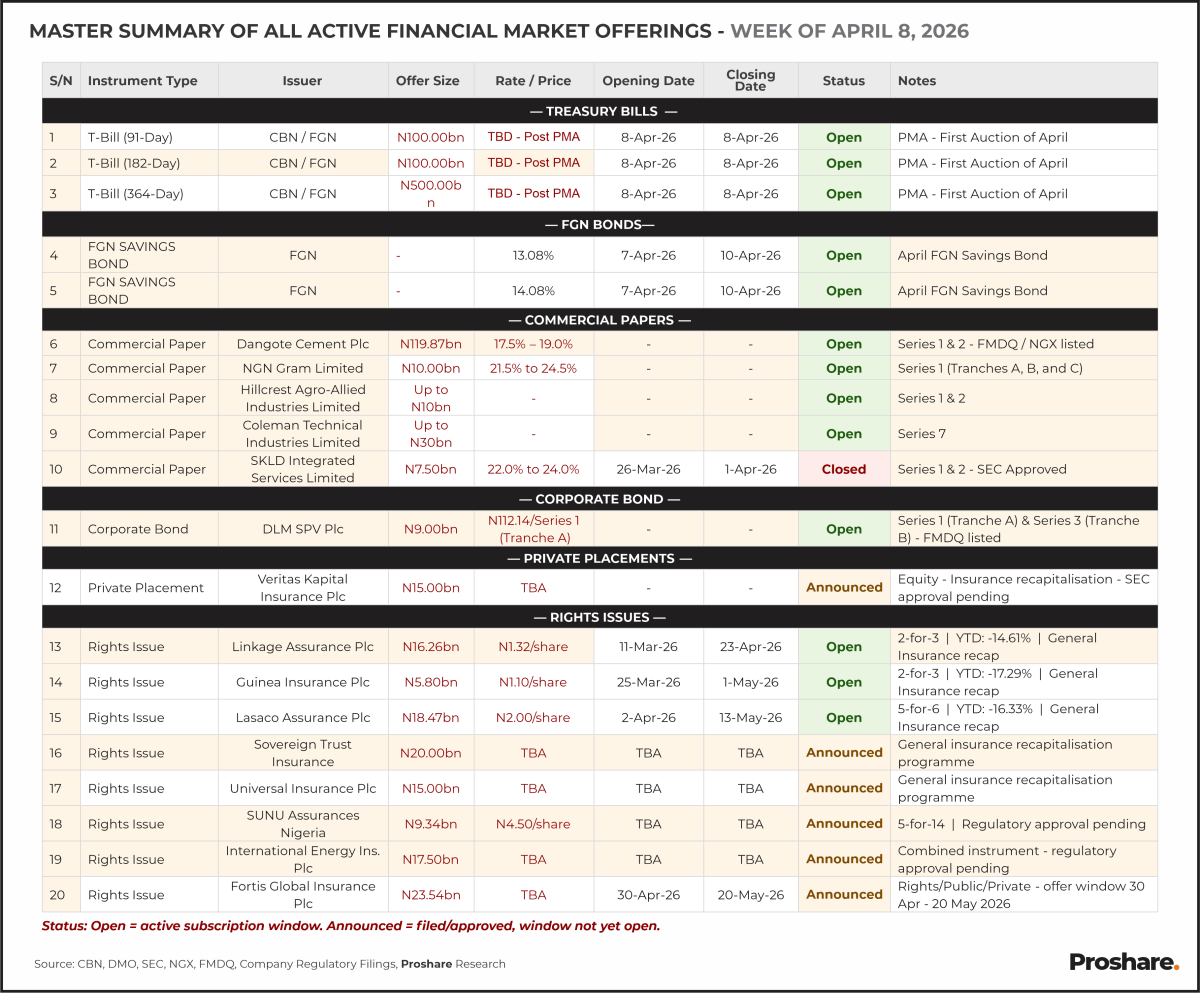Click the 'Lasaco Assurance Plc' cell
Viewport: 1200px width, 993px height.
pyautogui.click(x=303, y=718)
